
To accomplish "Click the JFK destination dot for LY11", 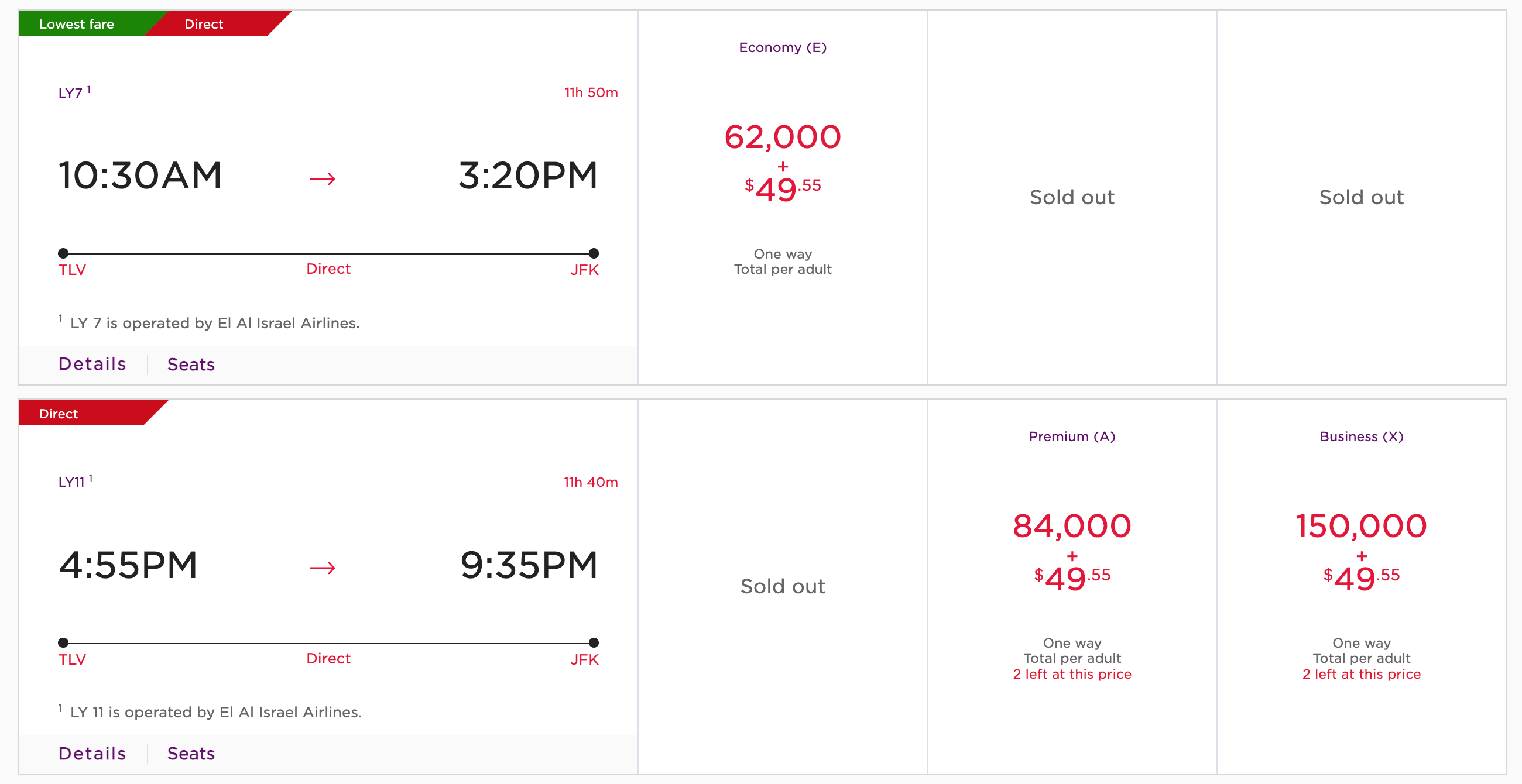I will [x=594, y=642].
